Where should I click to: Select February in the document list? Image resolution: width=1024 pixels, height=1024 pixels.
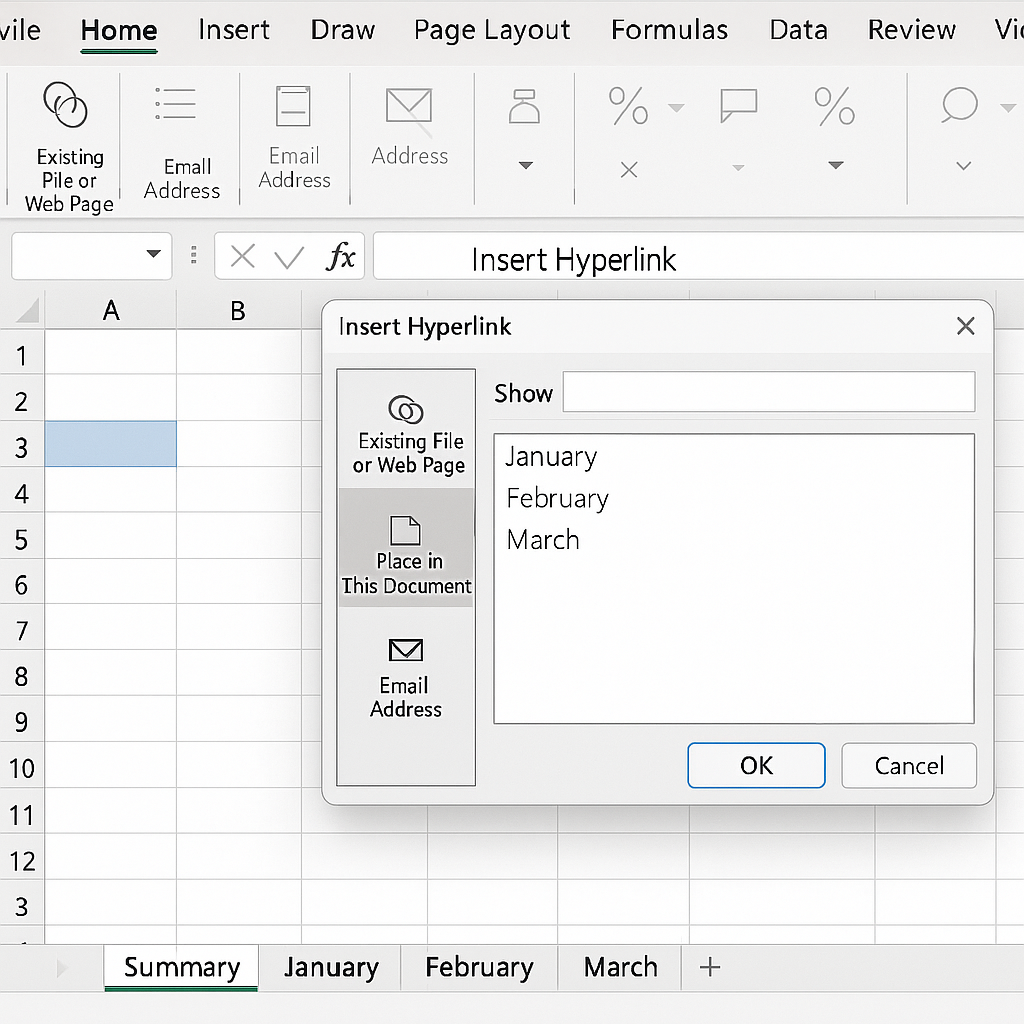point(557,498)
